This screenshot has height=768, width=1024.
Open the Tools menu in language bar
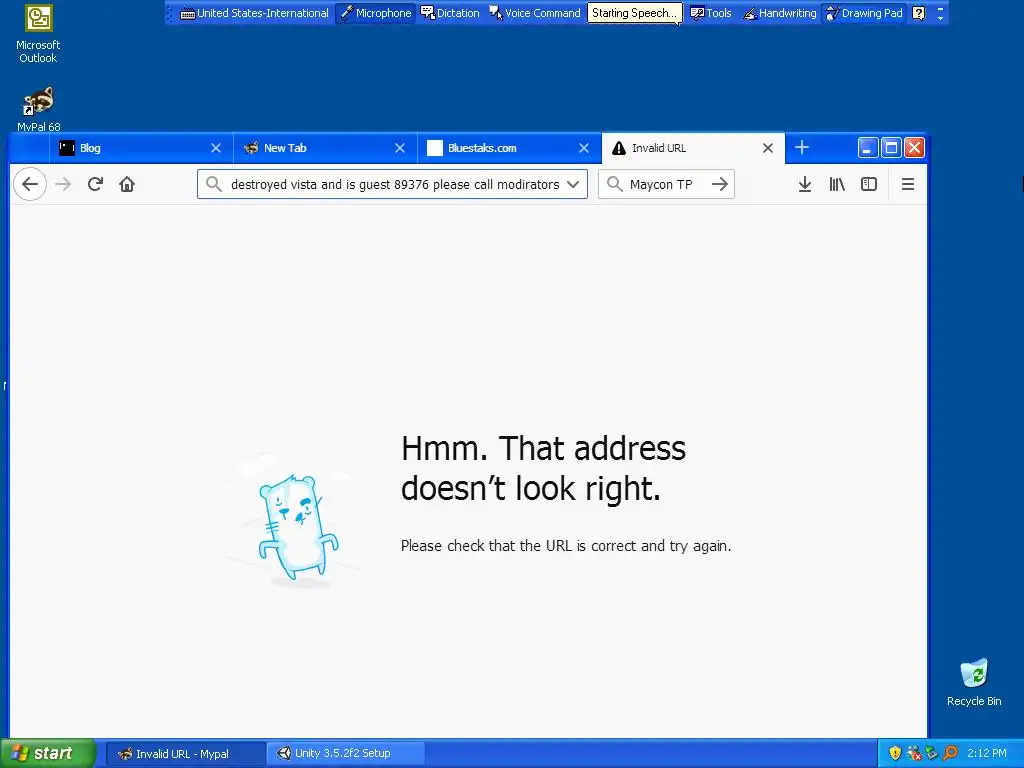pos(711,13)
